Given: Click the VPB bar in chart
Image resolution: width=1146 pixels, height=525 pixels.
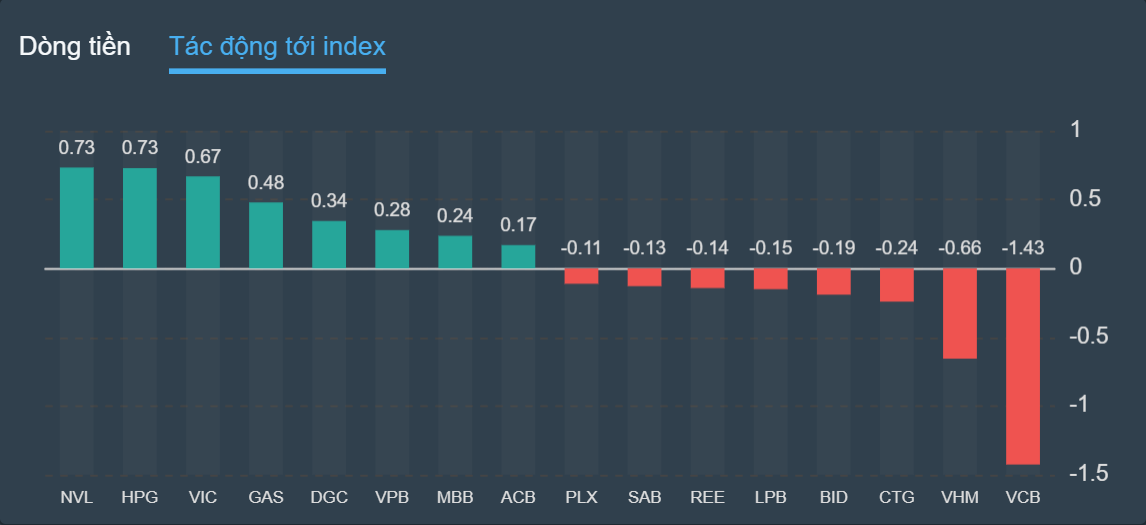Looking at the screenshot, I should [392, 249].
